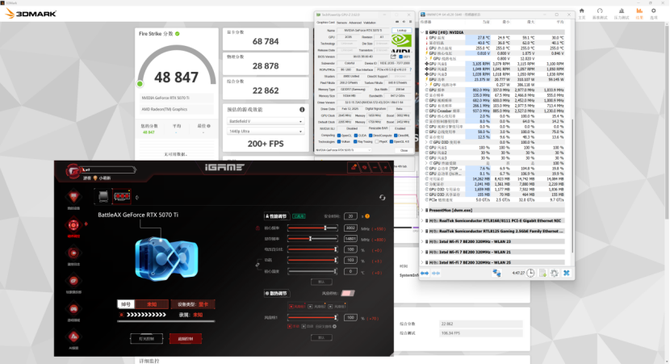Switch to the Advanced tab in GPU-Z

[355, 23]
